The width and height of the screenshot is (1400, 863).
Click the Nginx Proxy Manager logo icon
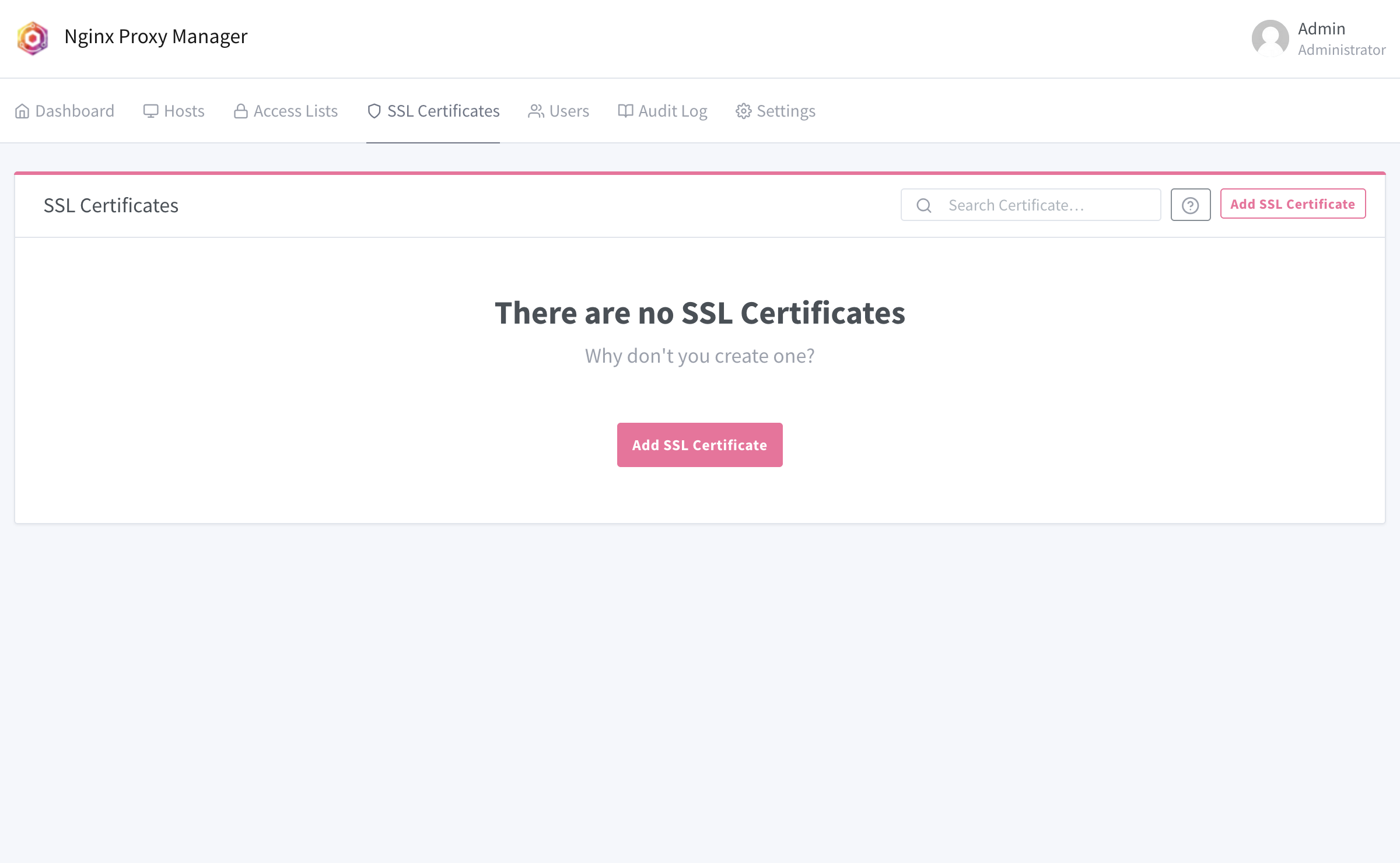pos(33,38)
